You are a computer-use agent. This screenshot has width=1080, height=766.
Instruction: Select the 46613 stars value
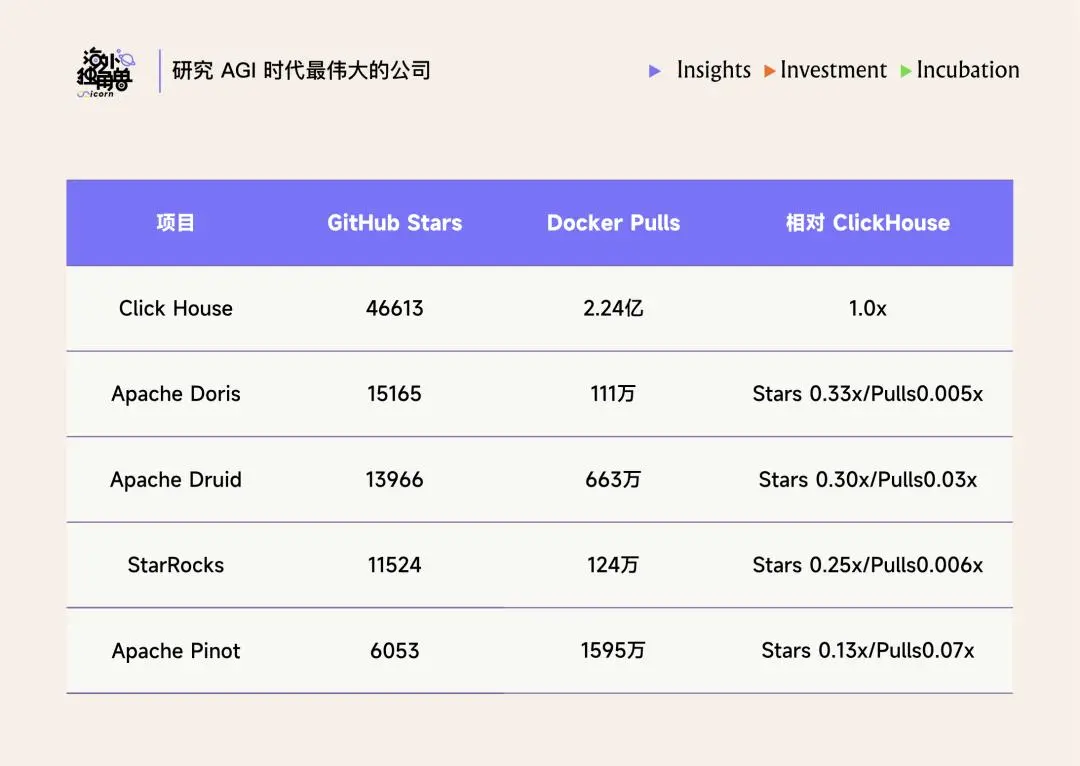click(x=395, y=308)
